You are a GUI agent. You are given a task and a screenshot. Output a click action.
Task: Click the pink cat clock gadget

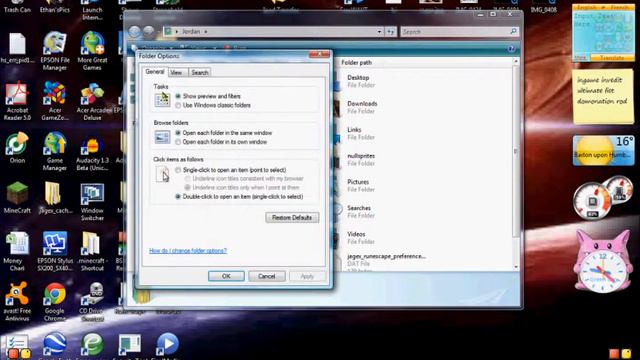[x=603, y=262]
